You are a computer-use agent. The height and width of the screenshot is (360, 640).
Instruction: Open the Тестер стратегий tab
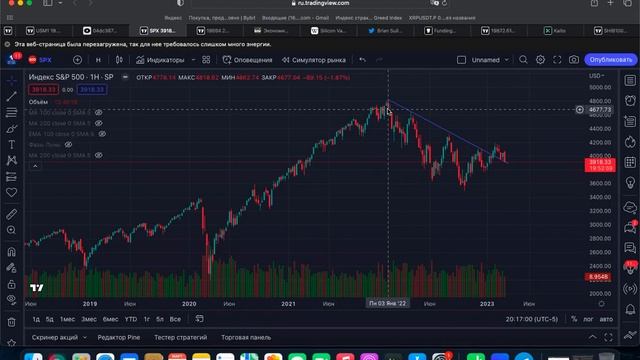tap(180, 338)
